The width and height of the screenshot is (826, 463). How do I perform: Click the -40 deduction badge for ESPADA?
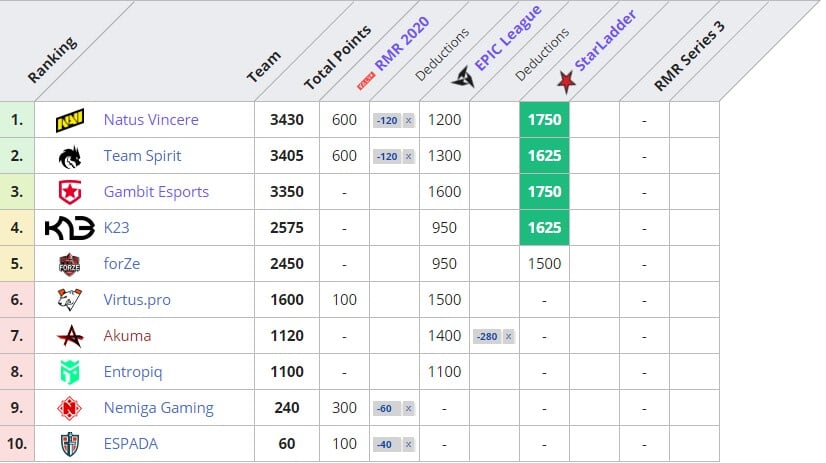[x=385, y=445]
